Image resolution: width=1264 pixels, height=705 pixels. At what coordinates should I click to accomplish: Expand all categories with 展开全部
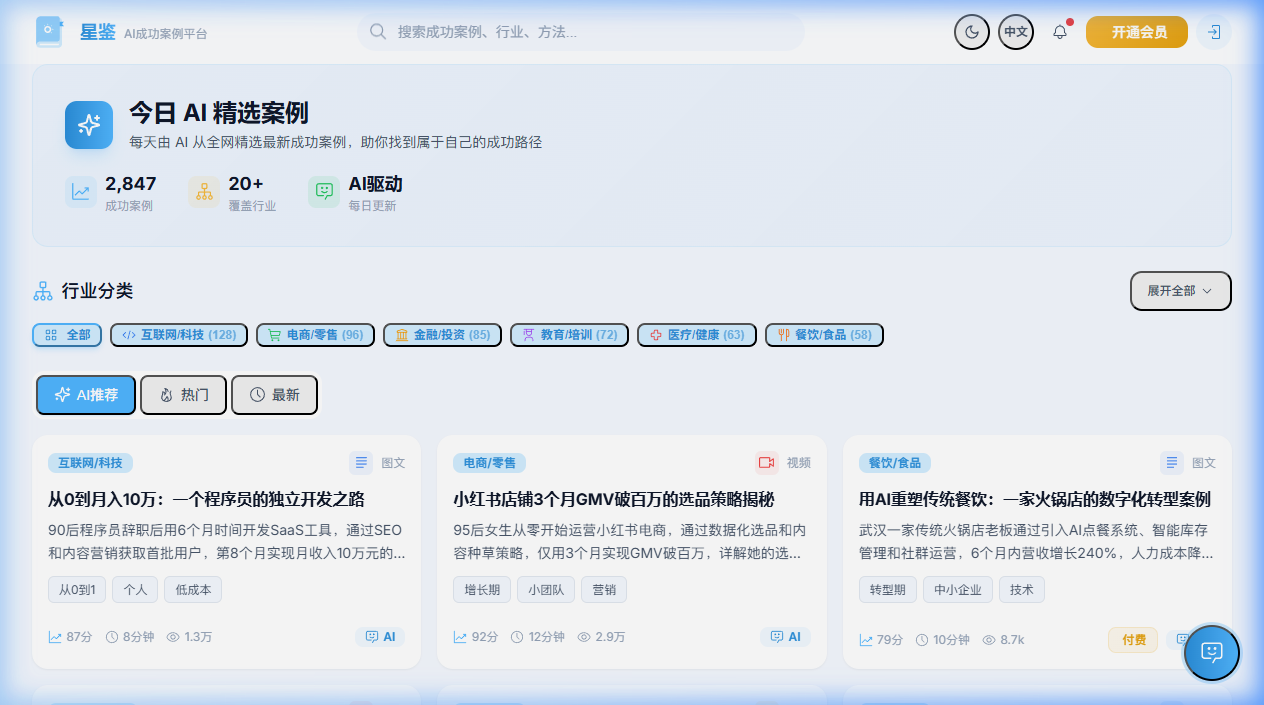coord(1180,290)
